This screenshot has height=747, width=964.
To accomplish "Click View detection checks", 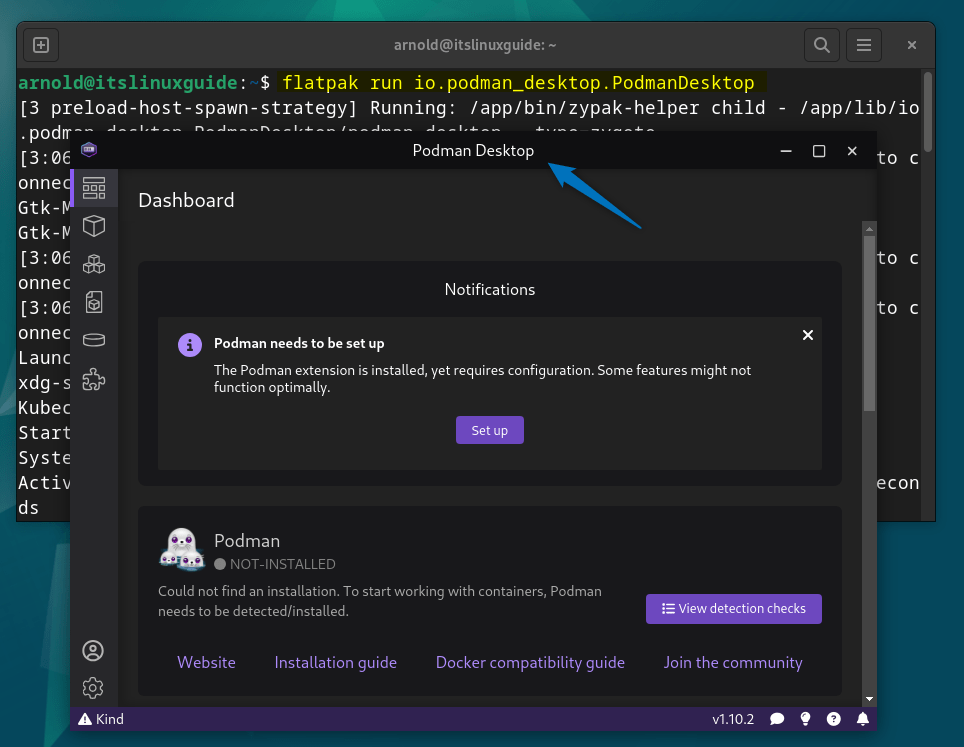I will click(x=733, y=608).
